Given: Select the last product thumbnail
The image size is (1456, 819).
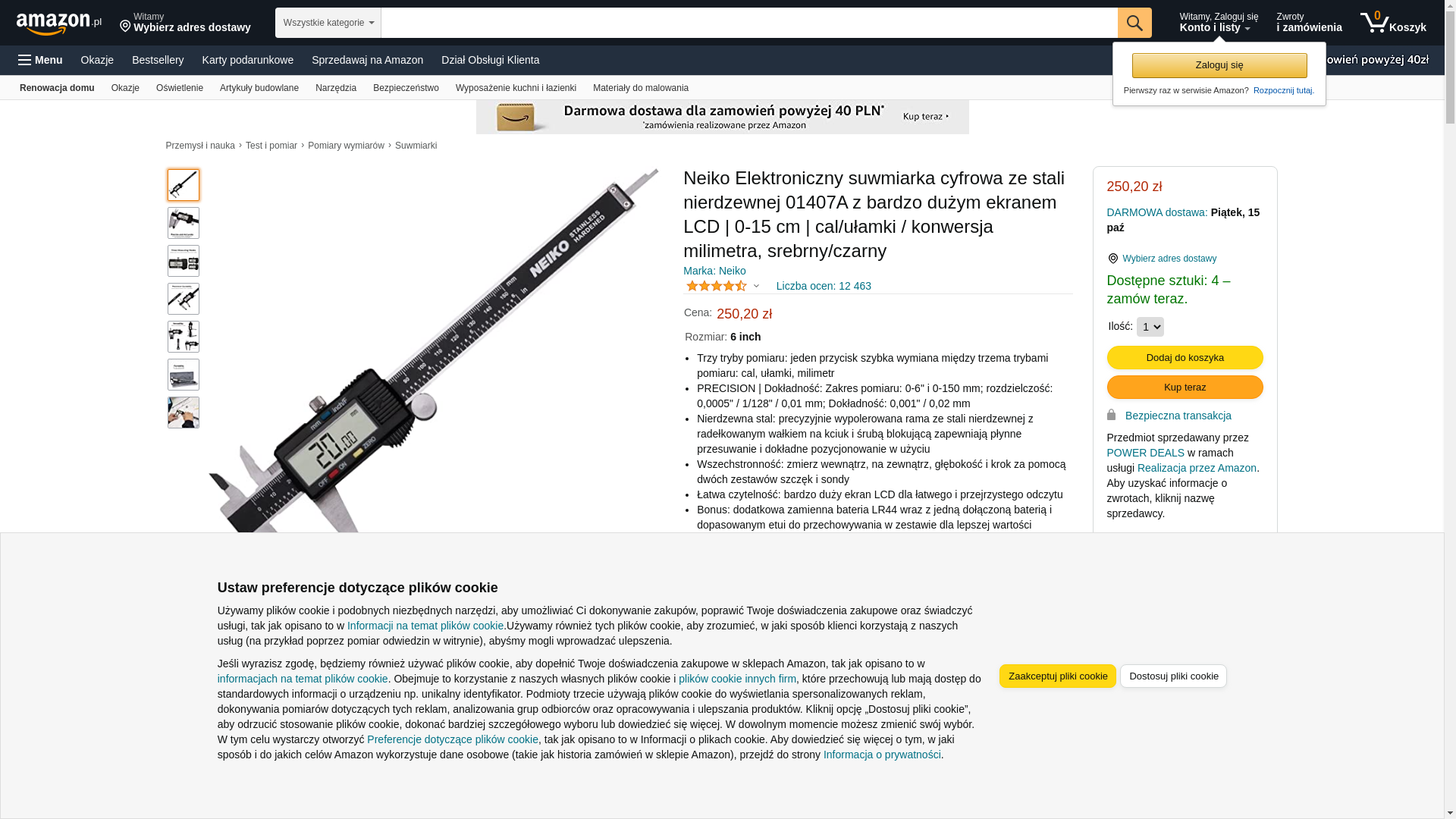Looking at the screenshot, I should coord(184,413).
